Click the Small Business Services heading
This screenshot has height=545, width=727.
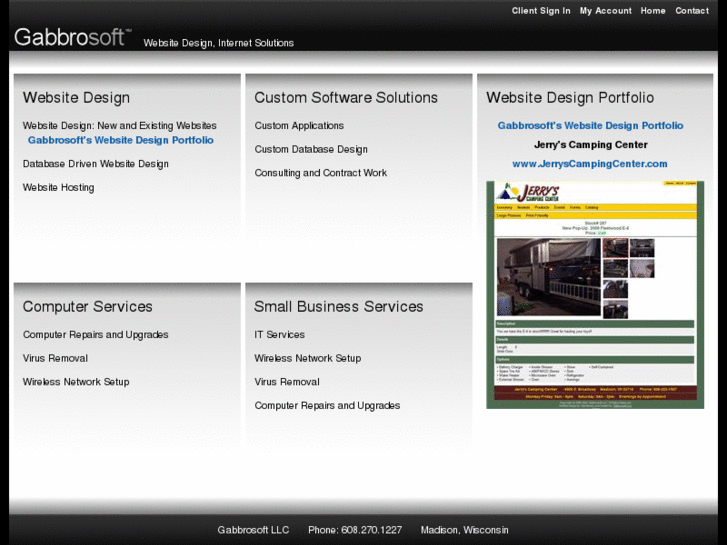338,307
